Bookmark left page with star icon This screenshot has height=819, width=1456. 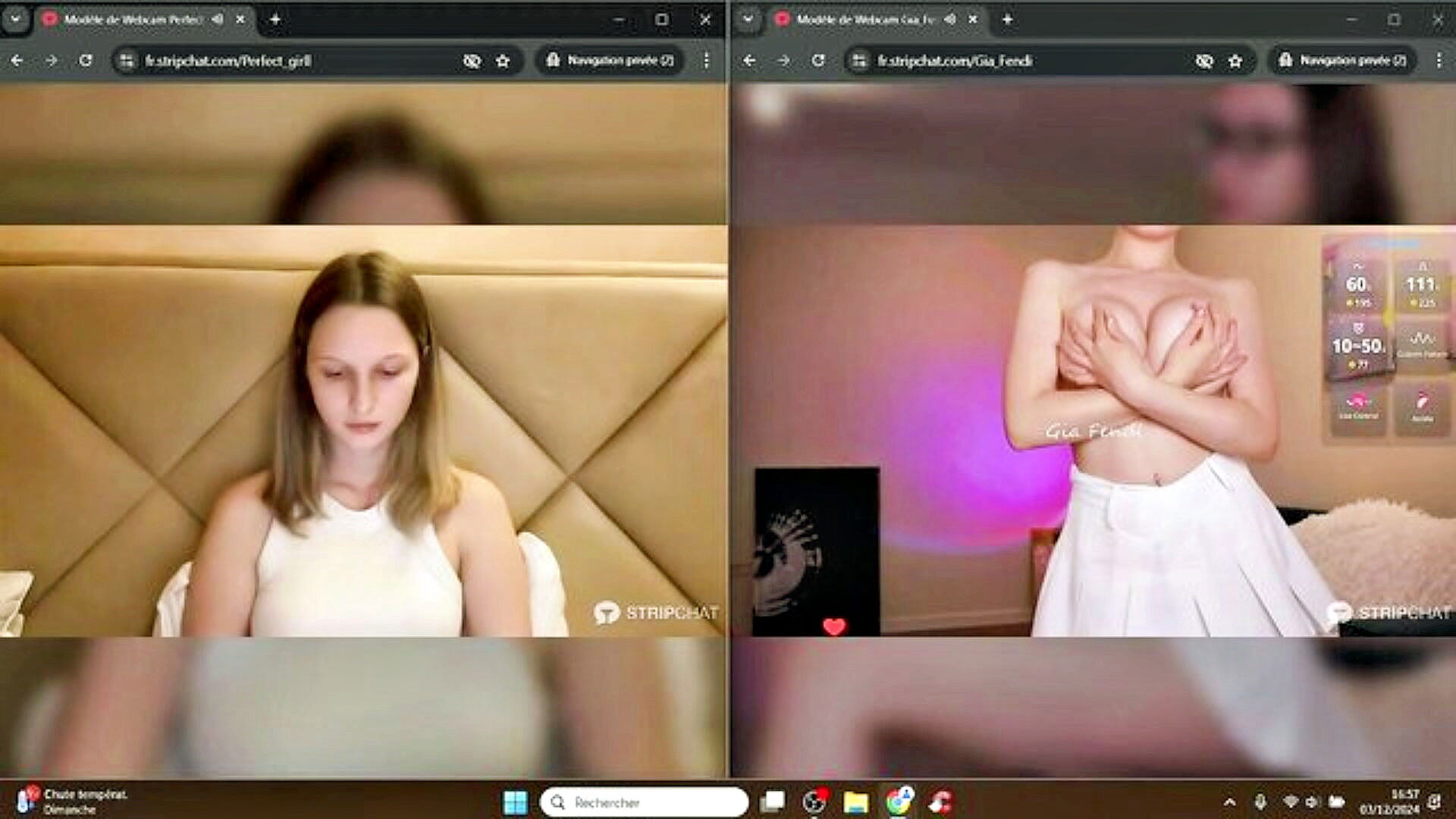coord(503,61)
